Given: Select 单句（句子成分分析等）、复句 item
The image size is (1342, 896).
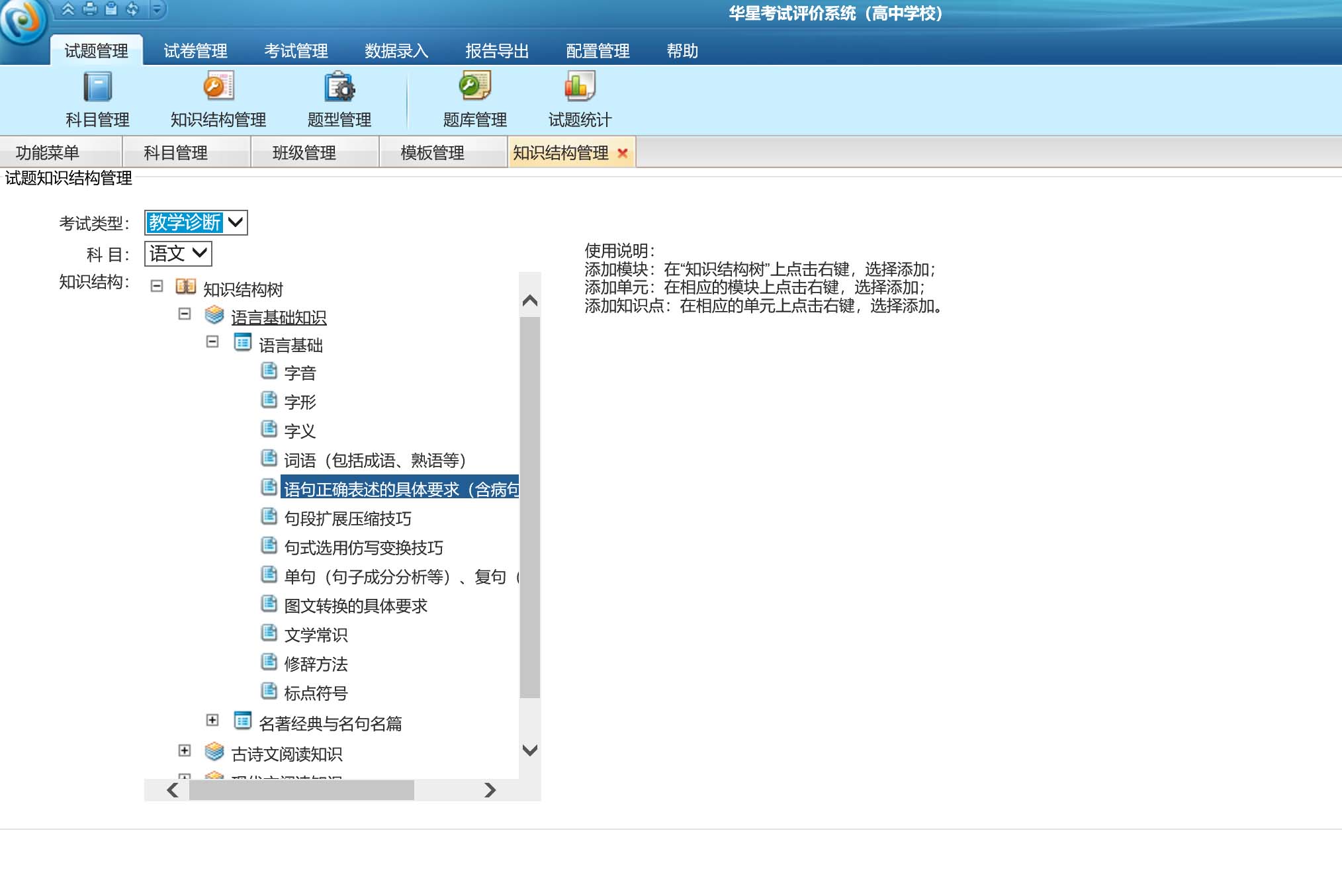Looking at the screenshot, I should coord(401,577).
